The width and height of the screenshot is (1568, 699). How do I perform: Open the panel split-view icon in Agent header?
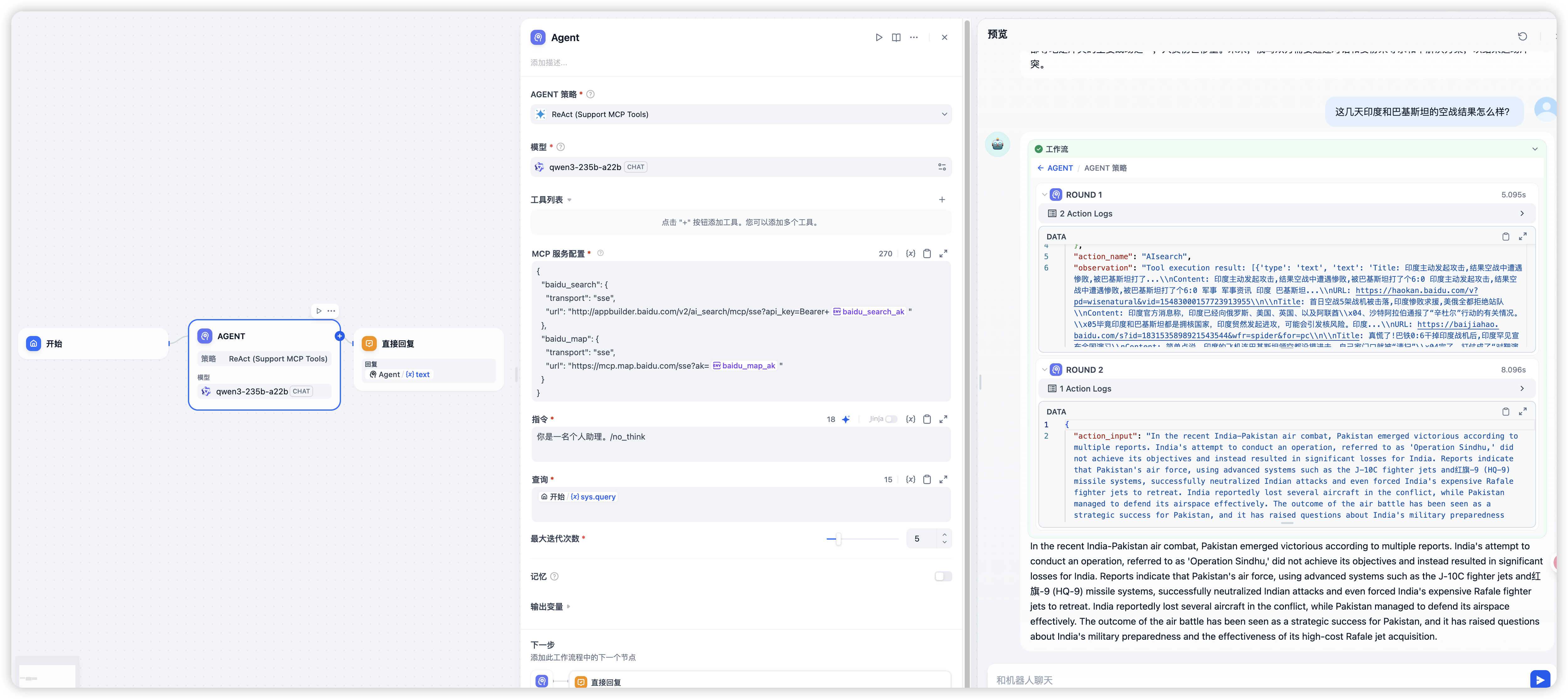point(896,37)
